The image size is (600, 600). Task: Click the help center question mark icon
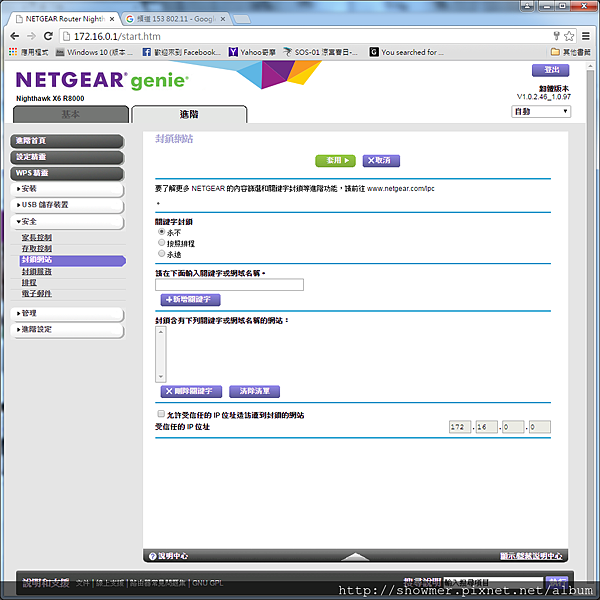(x=152, y=556)
